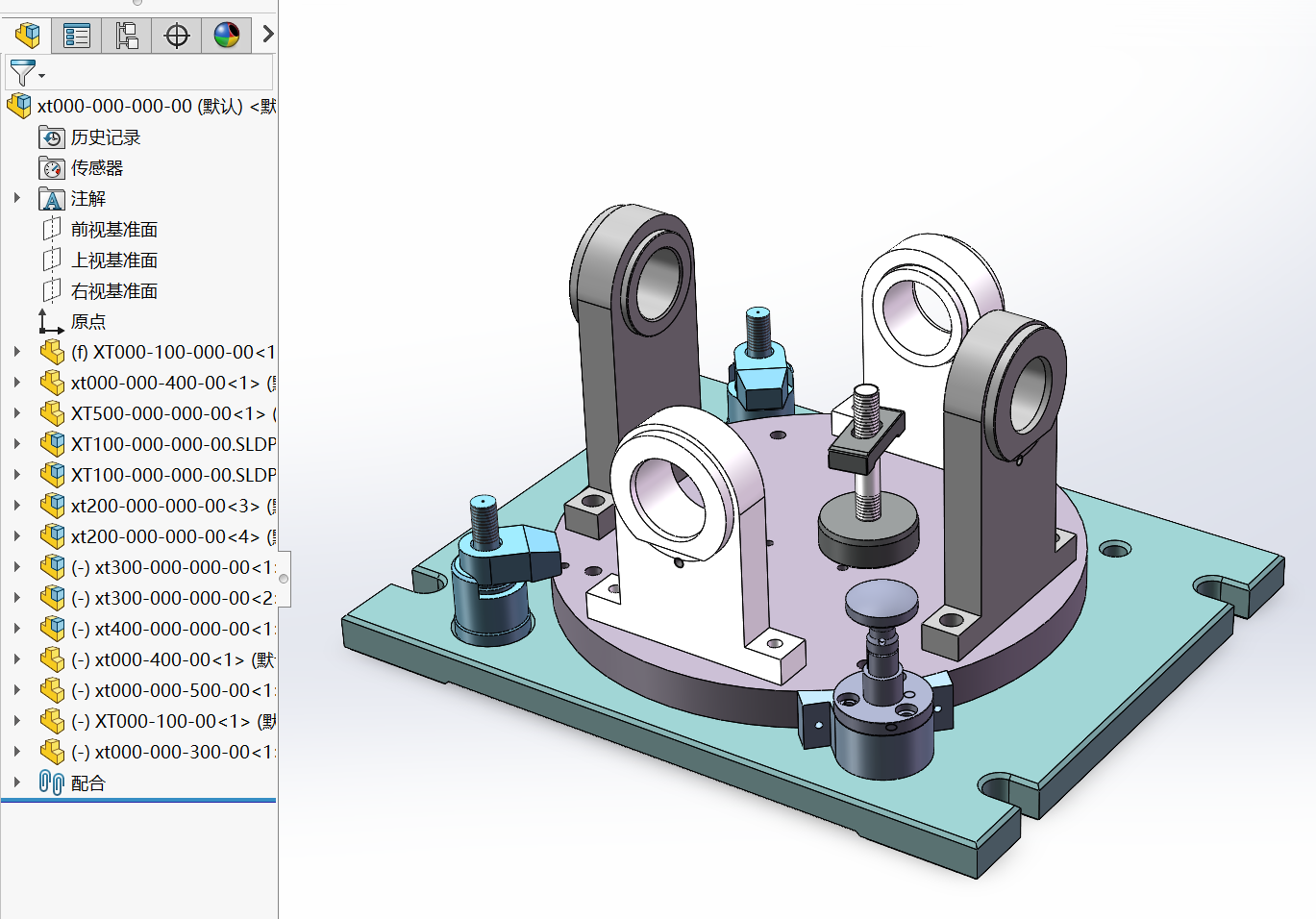
Task: Expand the XT500-000-000-00 component node
Action: tap(17, 413)
